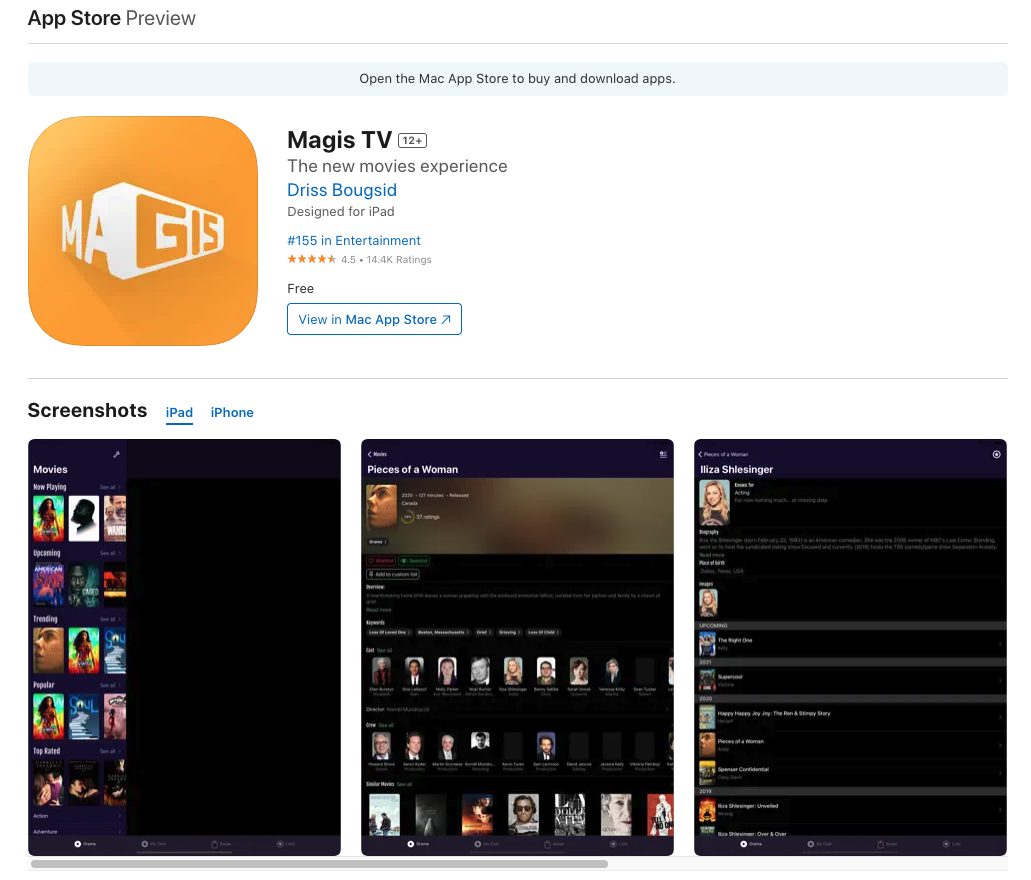Click the 'Designed for iPad' text
The height and width of the screenshot is (880, 1031).
coord(341,212)
